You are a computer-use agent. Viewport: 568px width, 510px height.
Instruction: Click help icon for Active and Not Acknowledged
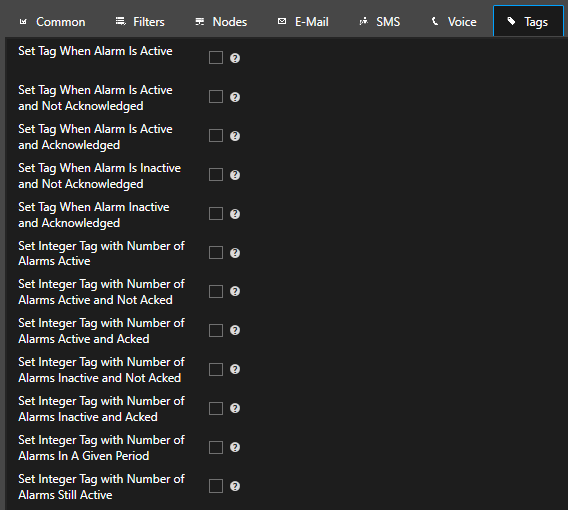click(x=235, y=97)
